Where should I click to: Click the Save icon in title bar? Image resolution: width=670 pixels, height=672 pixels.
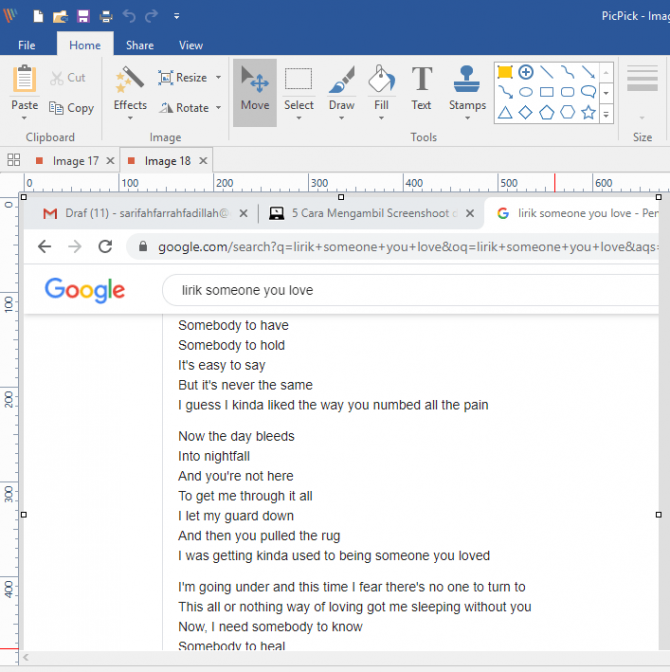click(83, 16)
